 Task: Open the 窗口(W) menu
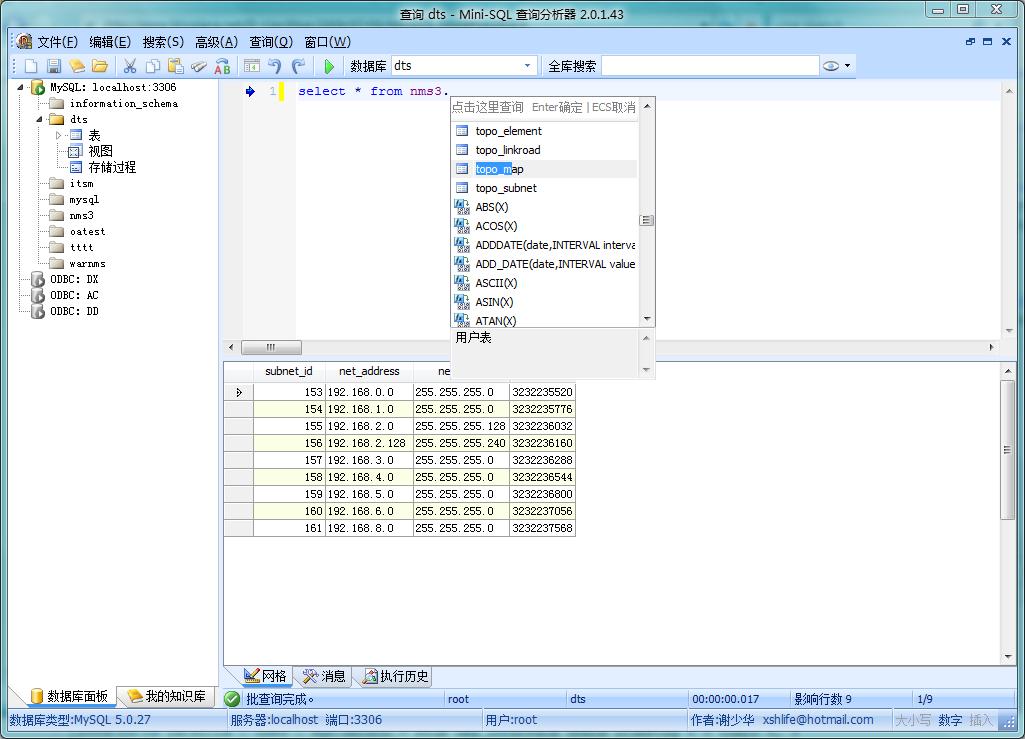pyautogui.click(x=328, y=42)
